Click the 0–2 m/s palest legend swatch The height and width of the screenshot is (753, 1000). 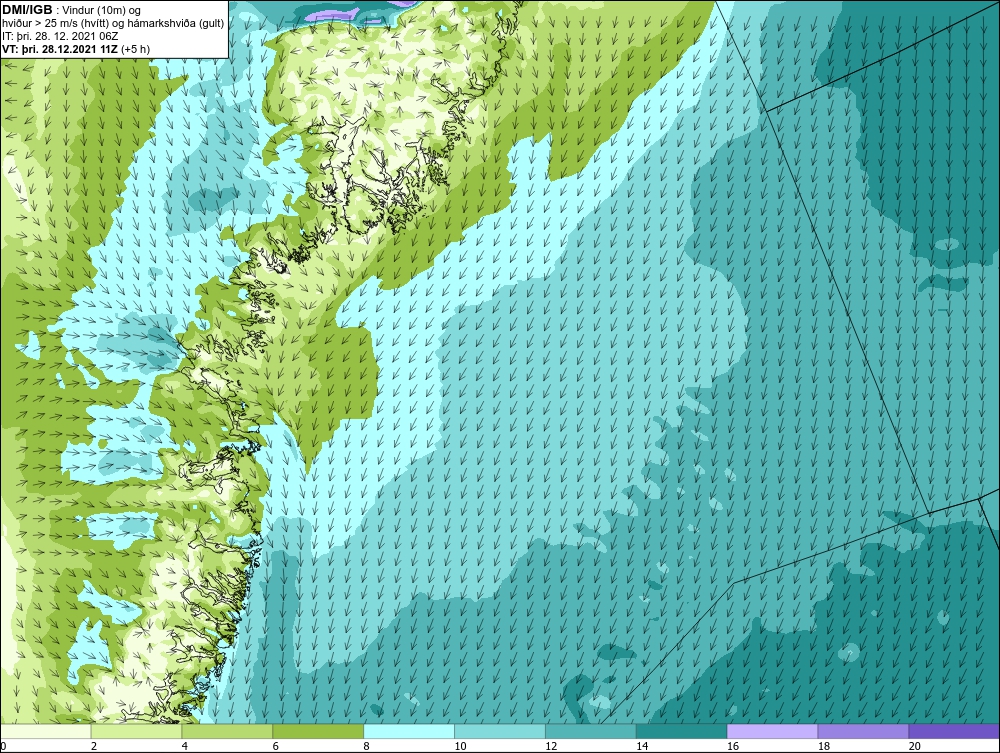click(x=46, y=731)
